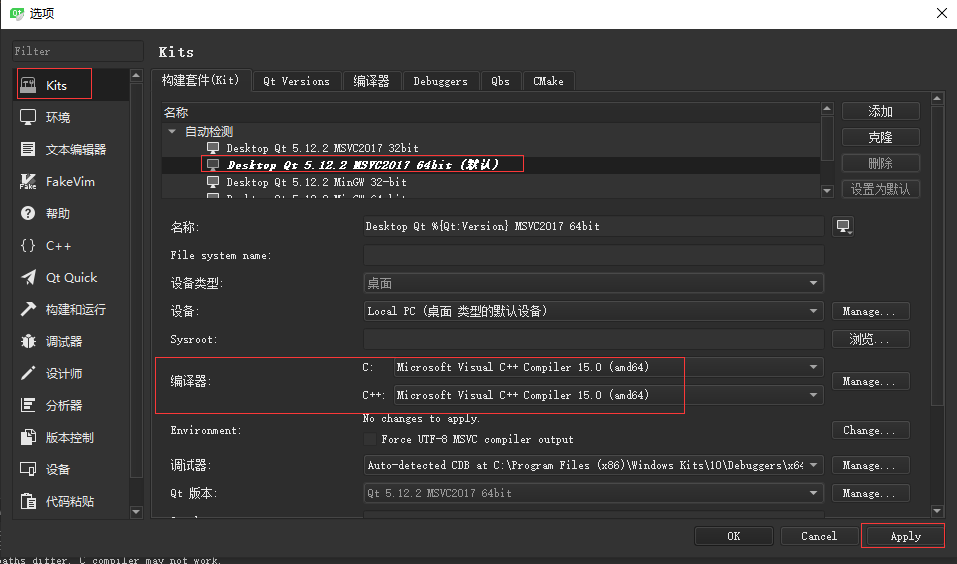Viewport: 957px width, 564px height.
Task: Click the File system name field
Action: pyautogui.click(x=593, y=255)
